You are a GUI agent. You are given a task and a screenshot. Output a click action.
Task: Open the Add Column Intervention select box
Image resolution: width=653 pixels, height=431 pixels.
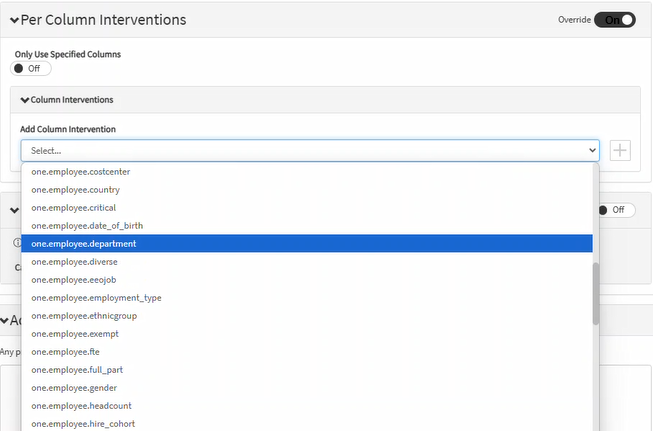[x=310, y=150]
